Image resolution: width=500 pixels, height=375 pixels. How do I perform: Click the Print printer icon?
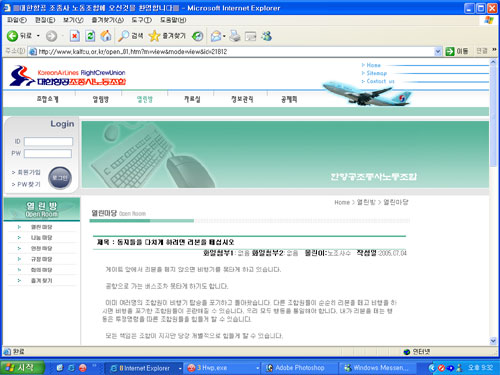(x=235, y=36)
